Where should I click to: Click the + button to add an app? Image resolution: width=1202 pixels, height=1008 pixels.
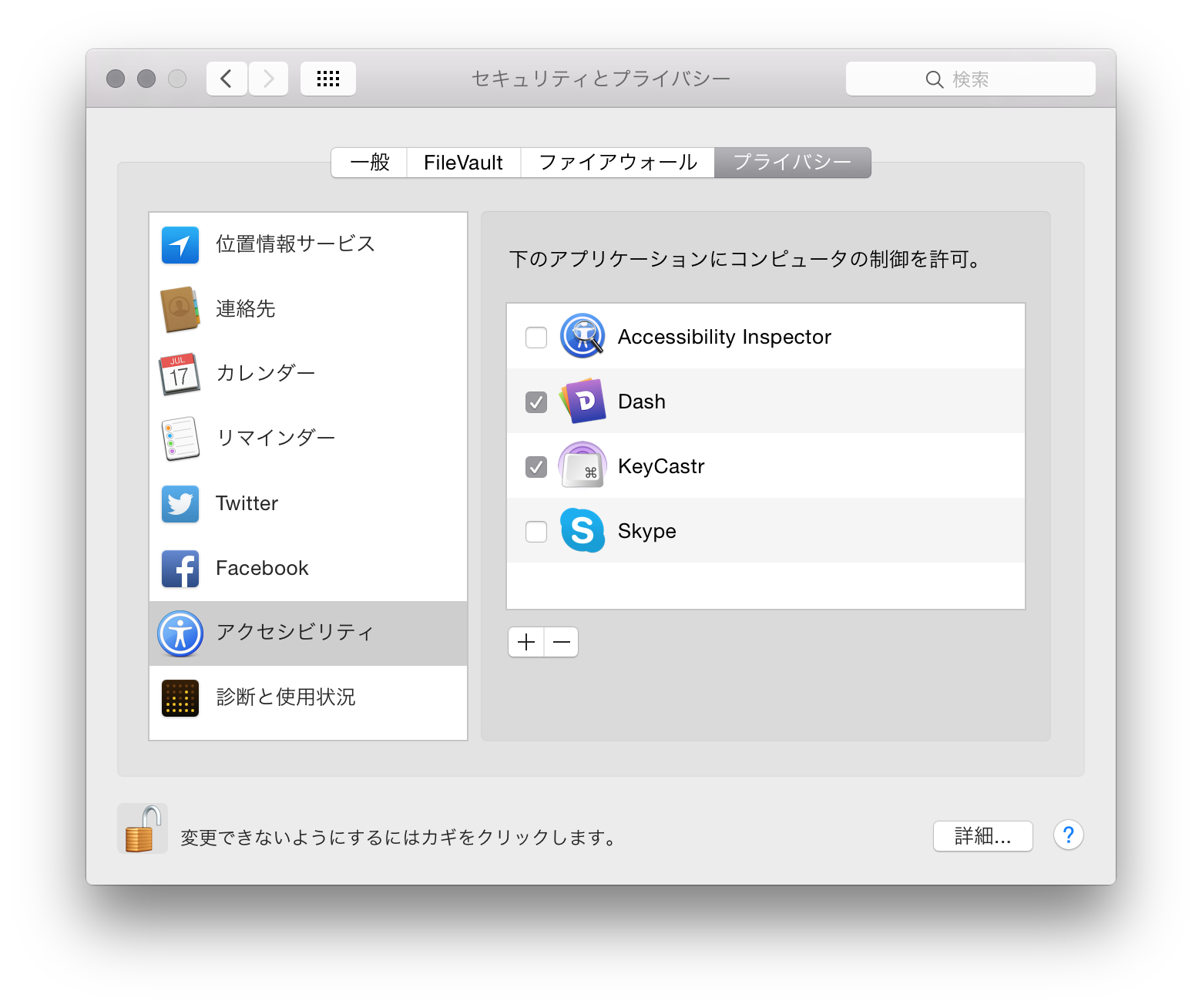(525, 642)
